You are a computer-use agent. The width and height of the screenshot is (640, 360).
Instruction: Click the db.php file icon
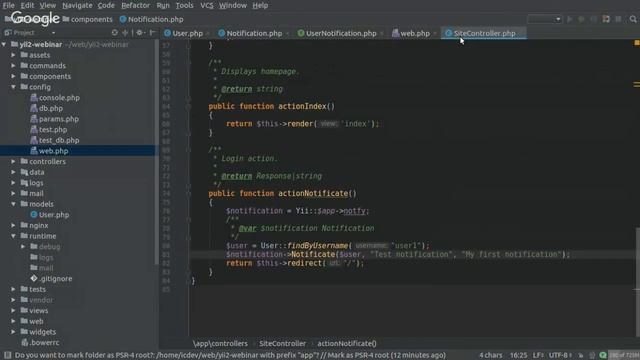pos(34,108)
